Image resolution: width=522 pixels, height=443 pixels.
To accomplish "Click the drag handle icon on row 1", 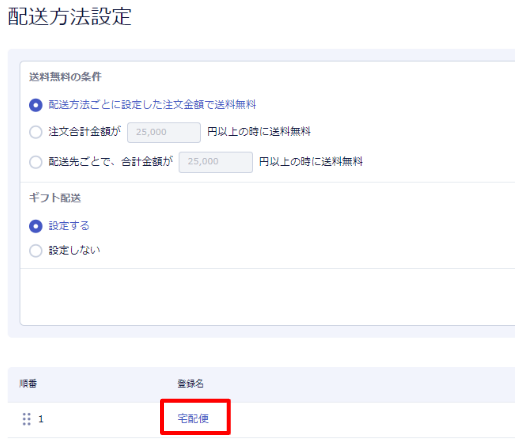I will point(27,419).
